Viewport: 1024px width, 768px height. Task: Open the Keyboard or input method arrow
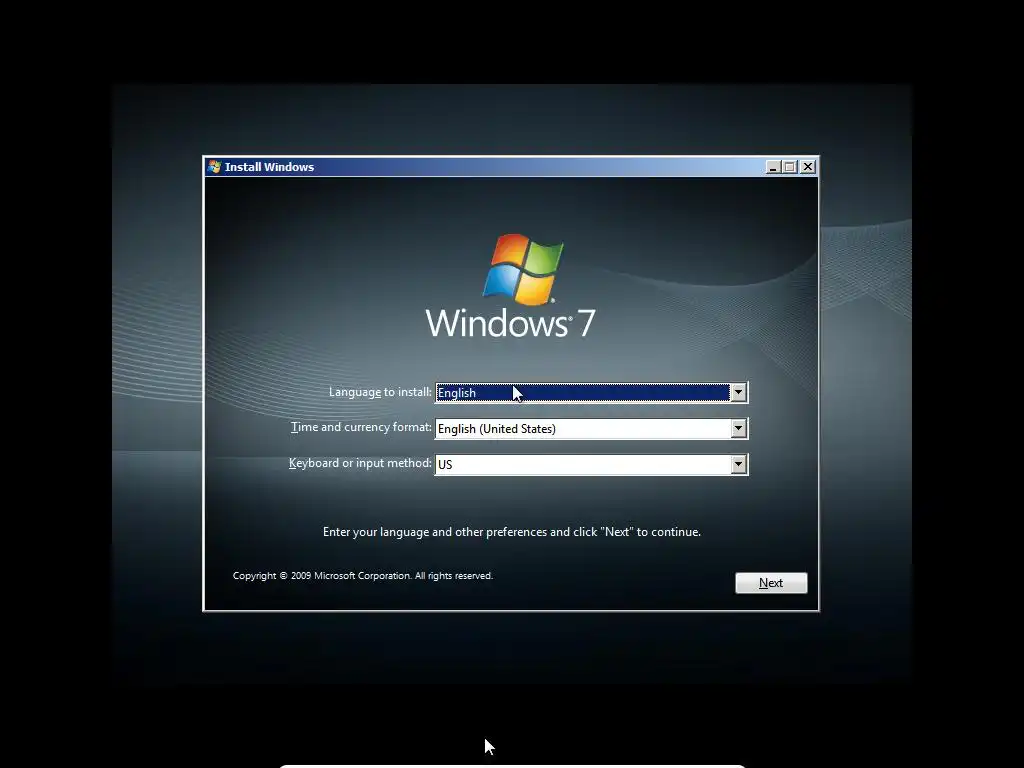click(x=738, y=464)
